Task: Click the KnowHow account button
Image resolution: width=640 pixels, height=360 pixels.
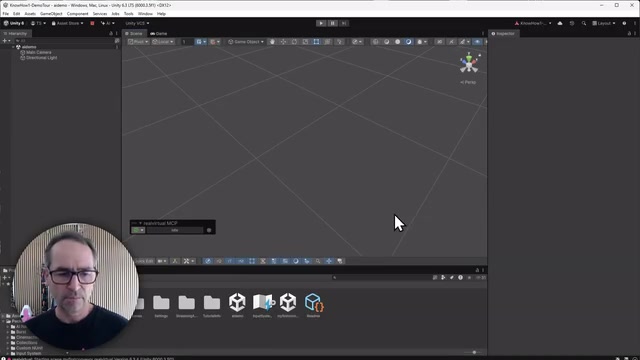Action: point(533,23)
